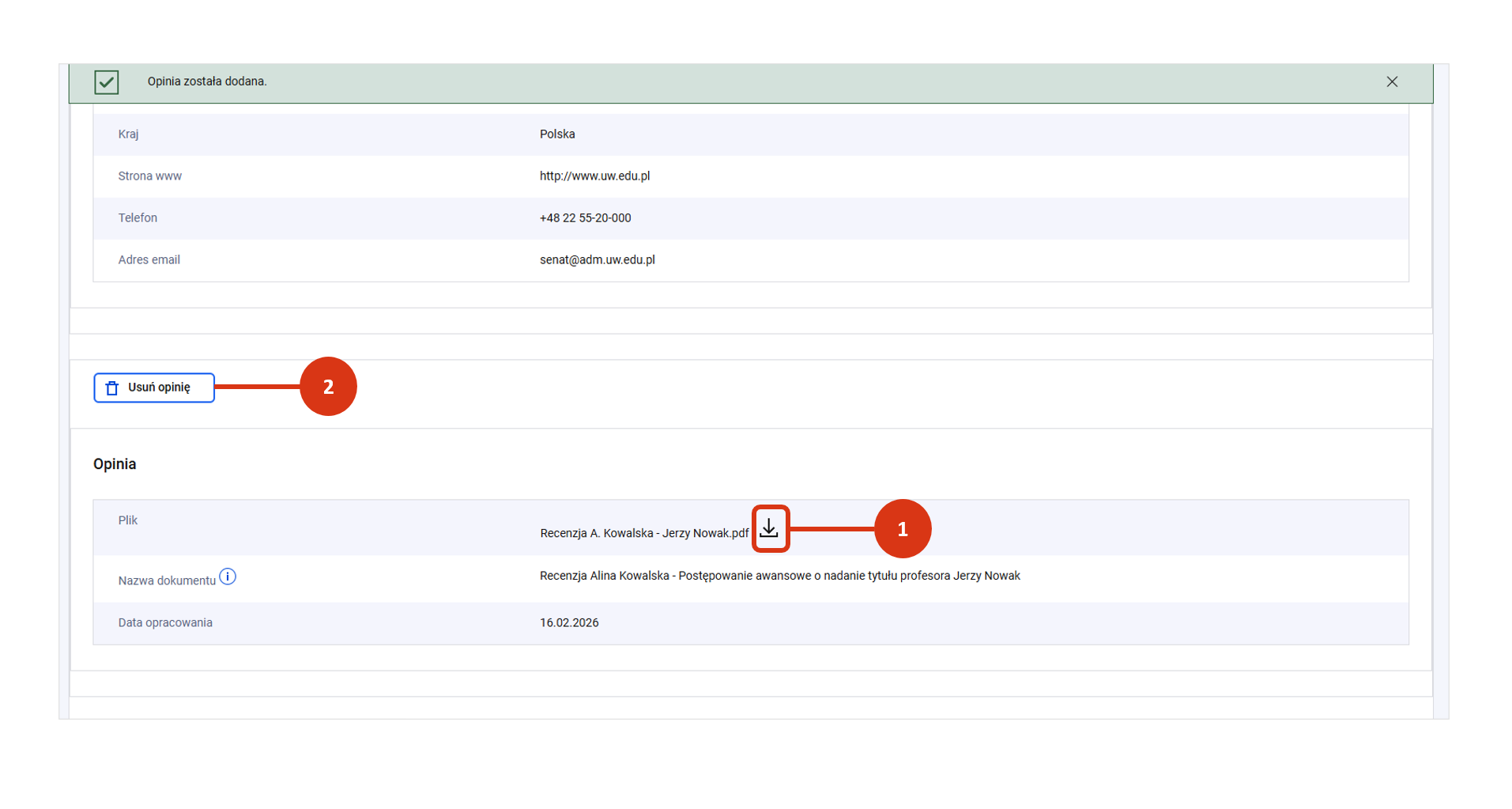Click the Plik field label
Viewport: 1512px width, 809px height.
(x=128, y=520)
